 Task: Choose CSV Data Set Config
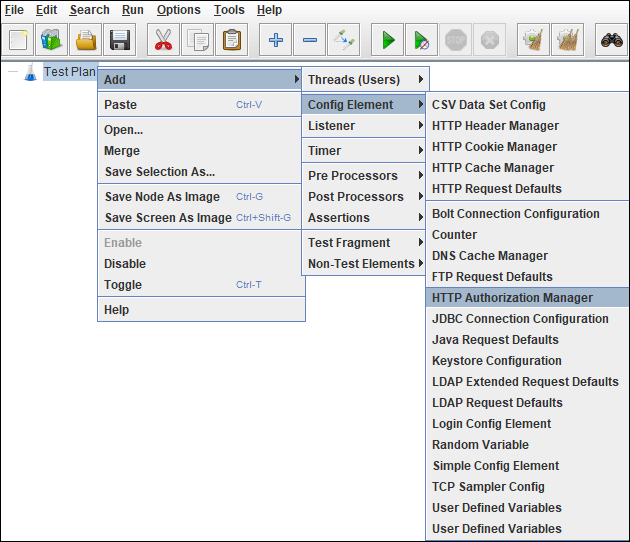(x=488, y=105)
